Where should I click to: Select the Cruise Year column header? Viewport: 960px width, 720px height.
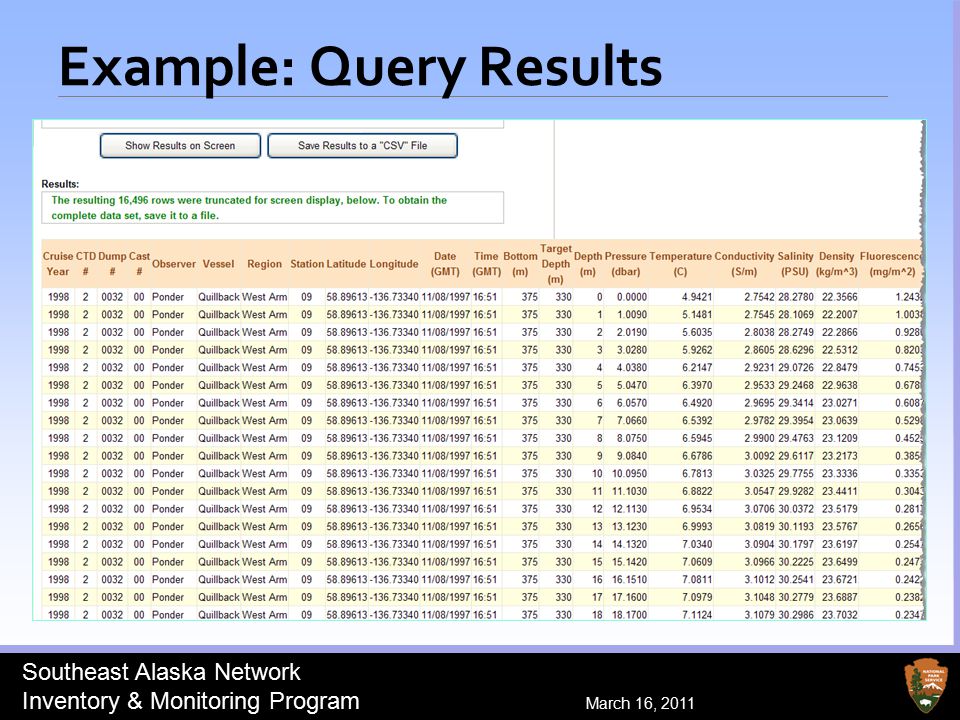click(x=58, y=264)
